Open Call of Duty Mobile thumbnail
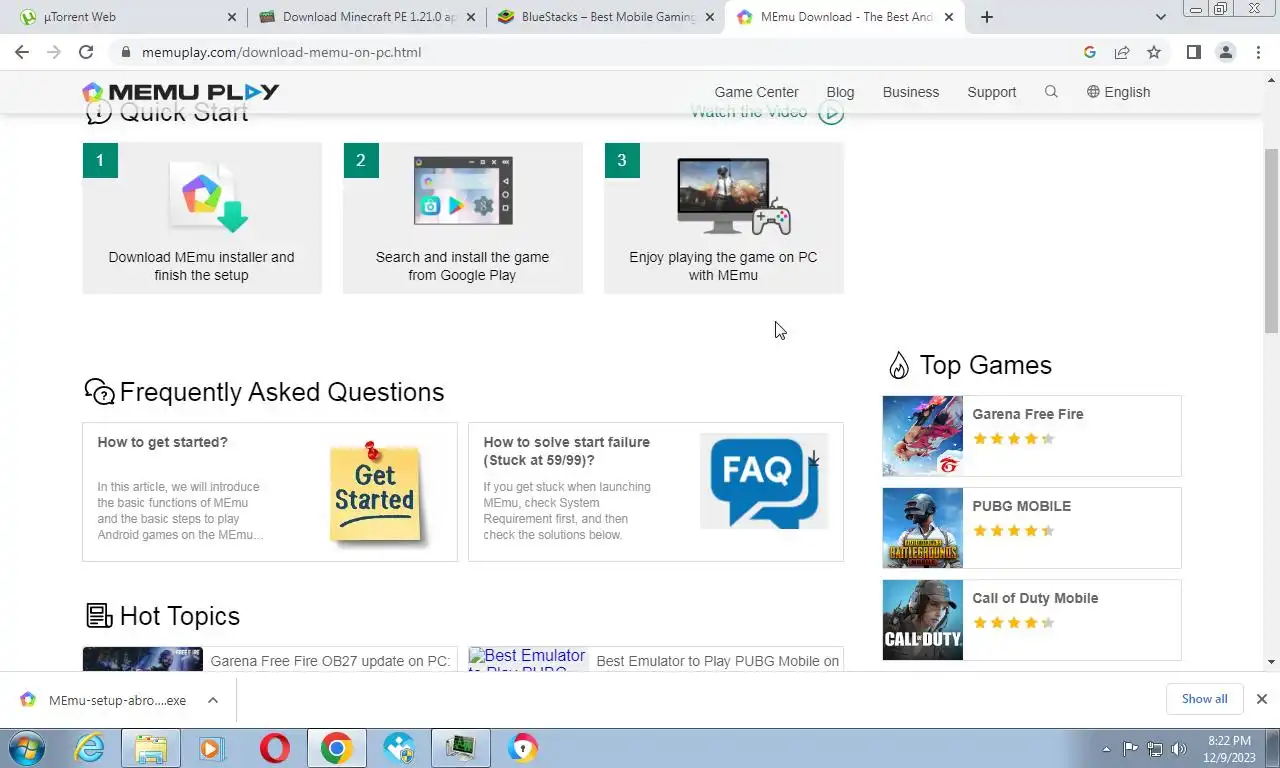 (x=923, y=620)
